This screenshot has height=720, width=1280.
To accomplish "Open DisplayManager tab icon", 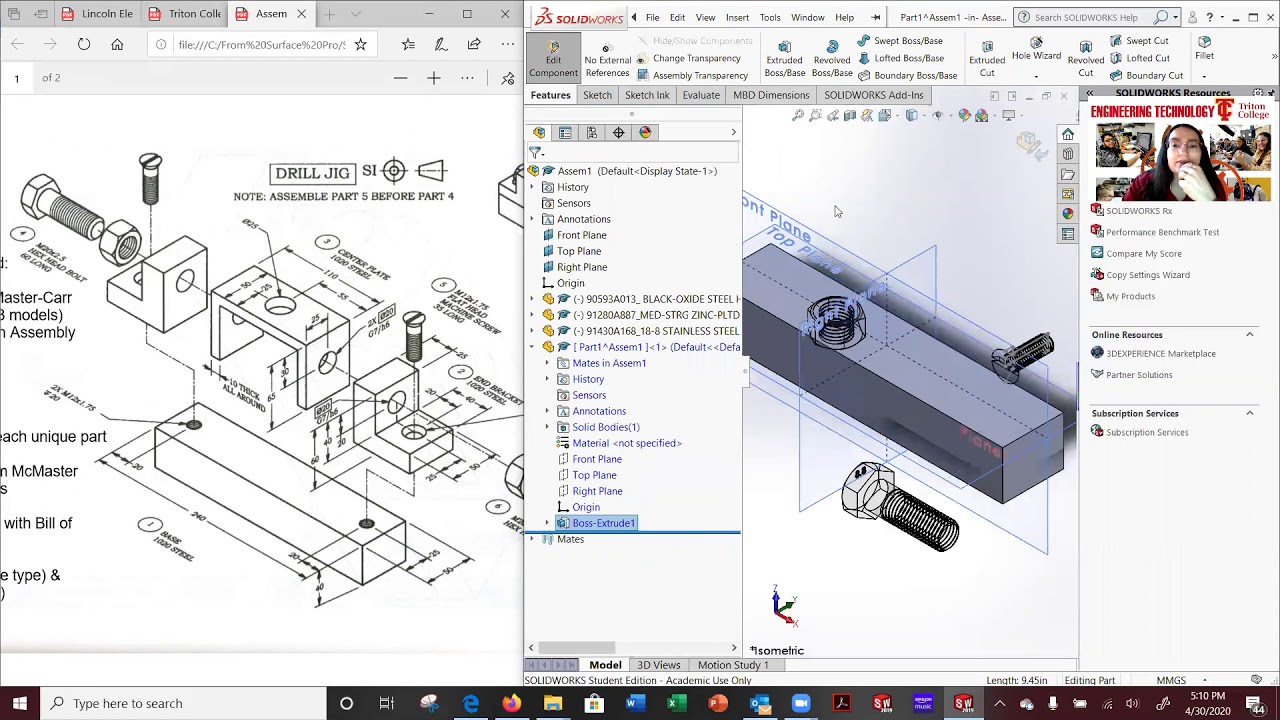I will pos(645,132).
